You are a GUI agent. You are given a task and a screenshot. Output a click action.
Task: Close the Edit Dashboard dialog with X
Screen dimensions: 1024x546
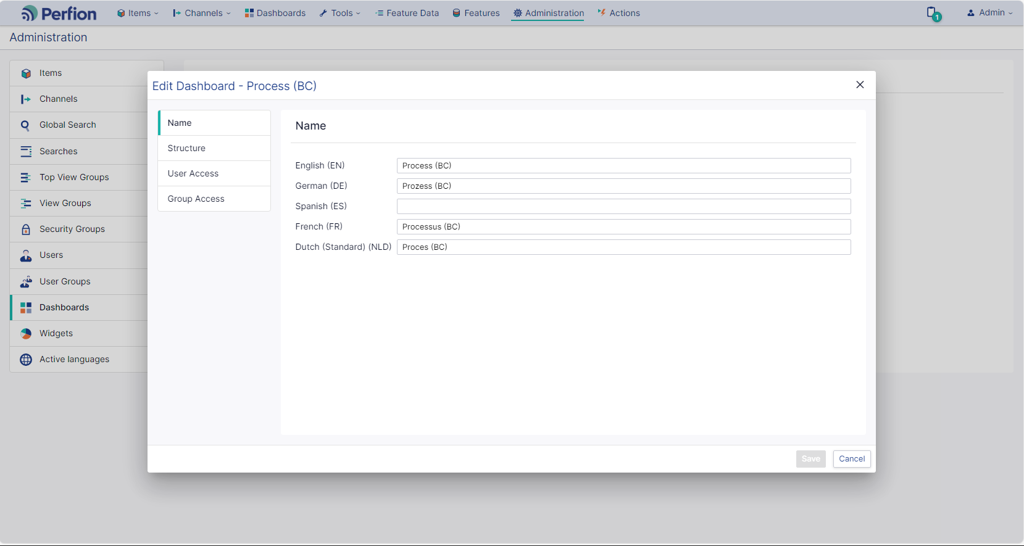860,85
